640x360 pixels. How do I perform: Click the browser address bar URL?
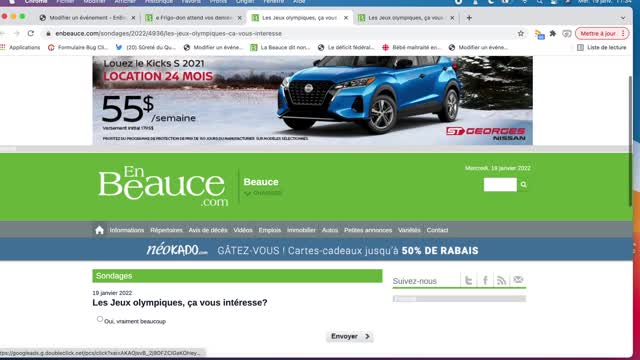click(x=168, y=33)
